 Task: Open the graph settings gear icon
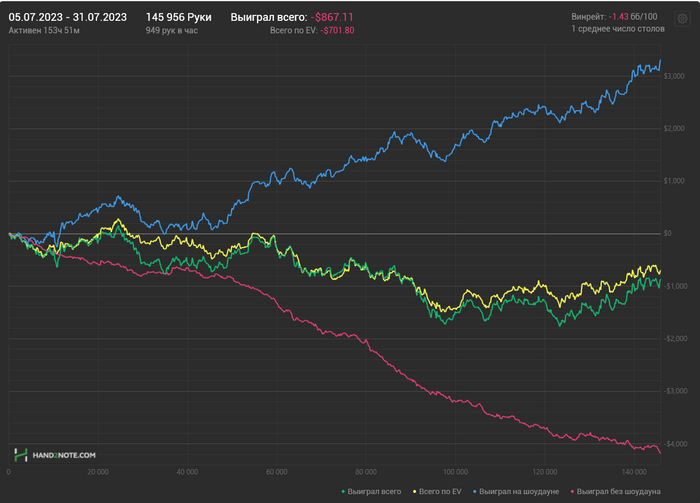coord(682,19)
